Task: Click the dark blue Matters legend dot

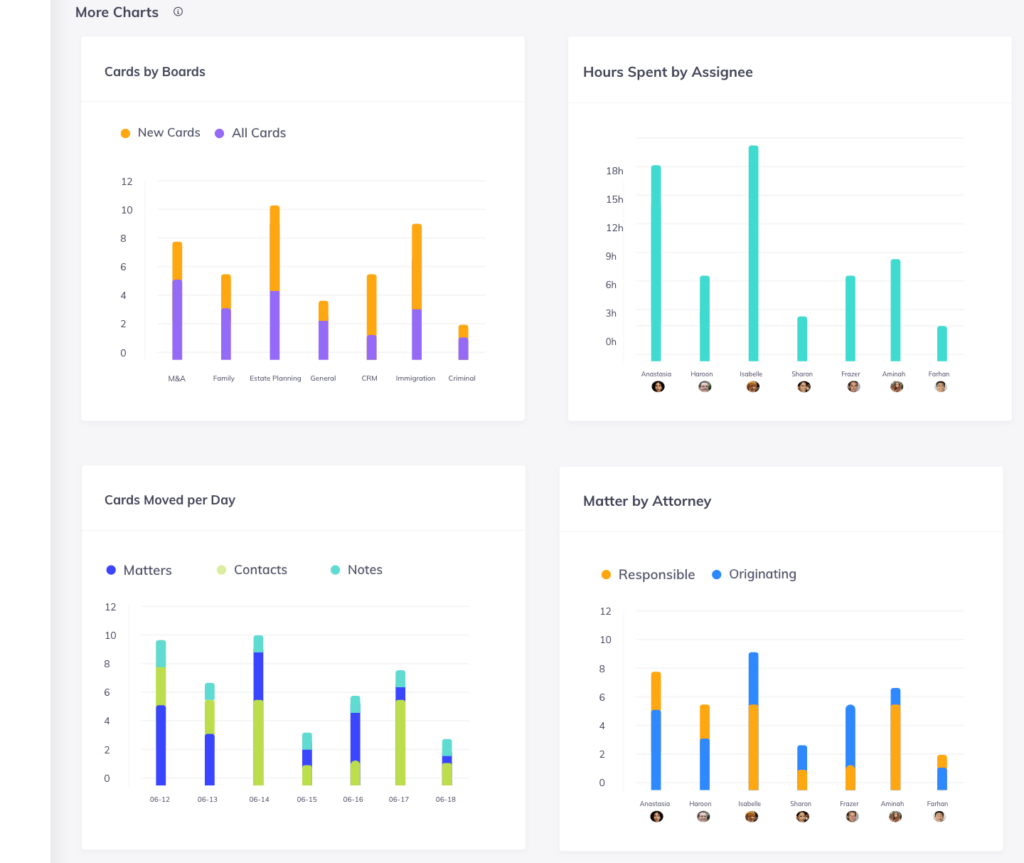Action: coord(111,570)
